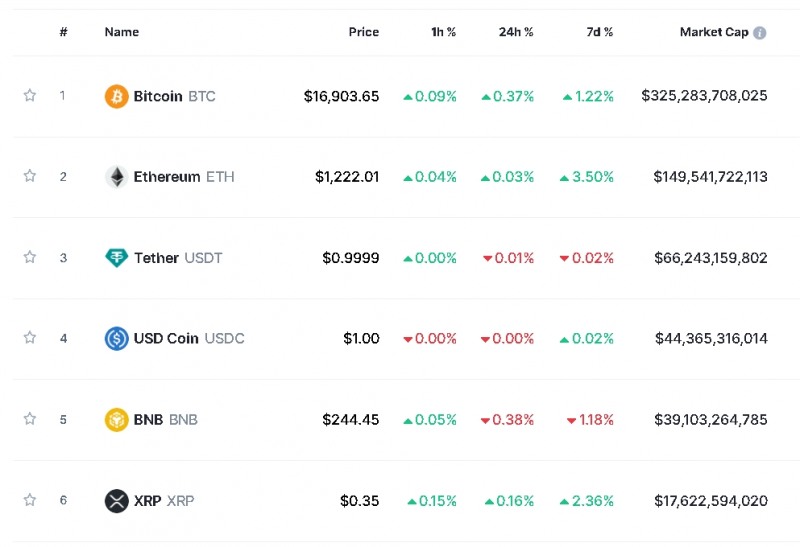Sort by the Name column header
The width and height of the screenshot is (800, 547).
pyautogui.click(x=122, y=32)
